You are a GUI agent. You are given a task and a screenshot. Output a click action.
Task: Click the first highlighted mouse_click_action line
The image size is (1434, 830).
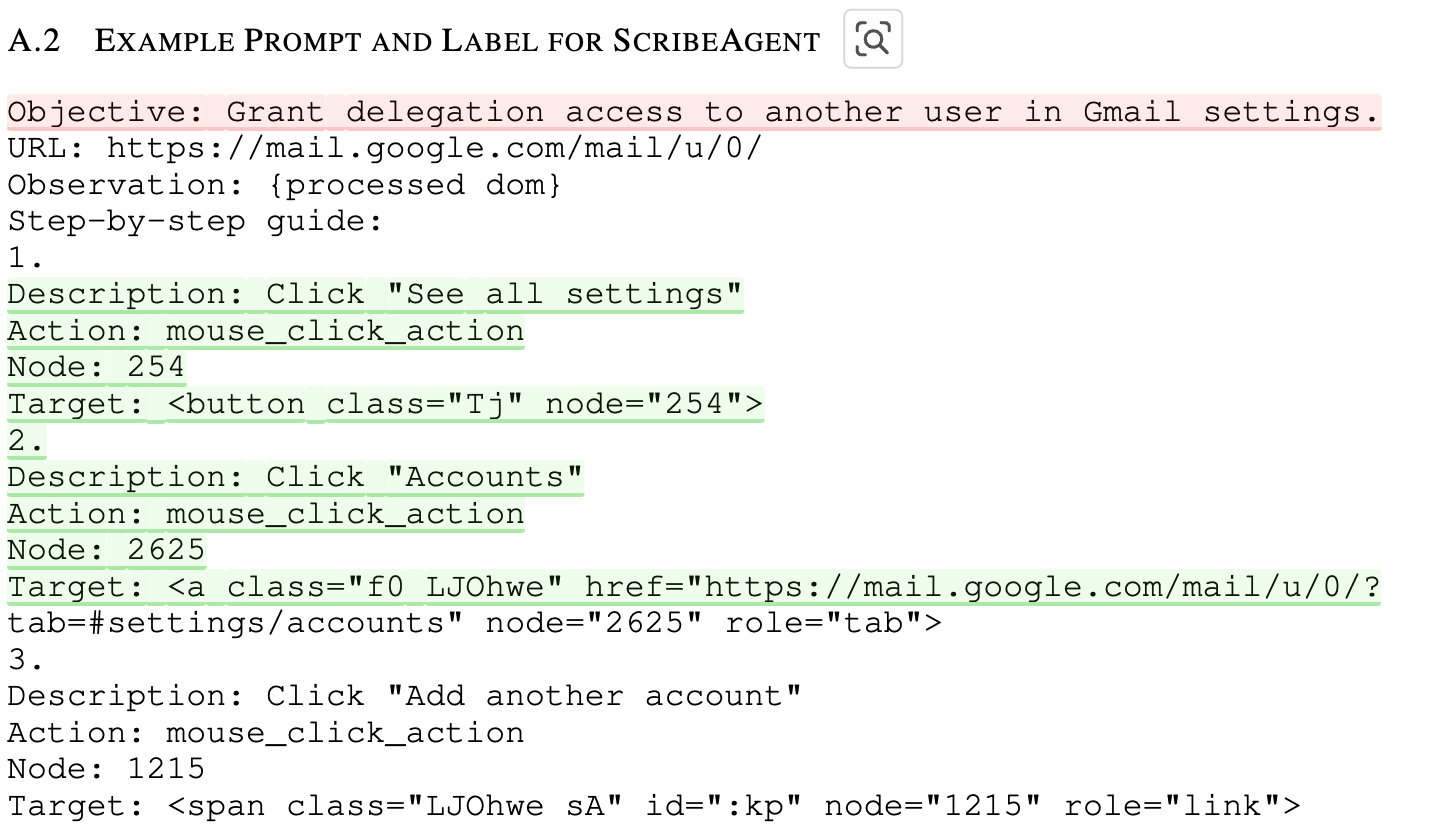[266, 331]
